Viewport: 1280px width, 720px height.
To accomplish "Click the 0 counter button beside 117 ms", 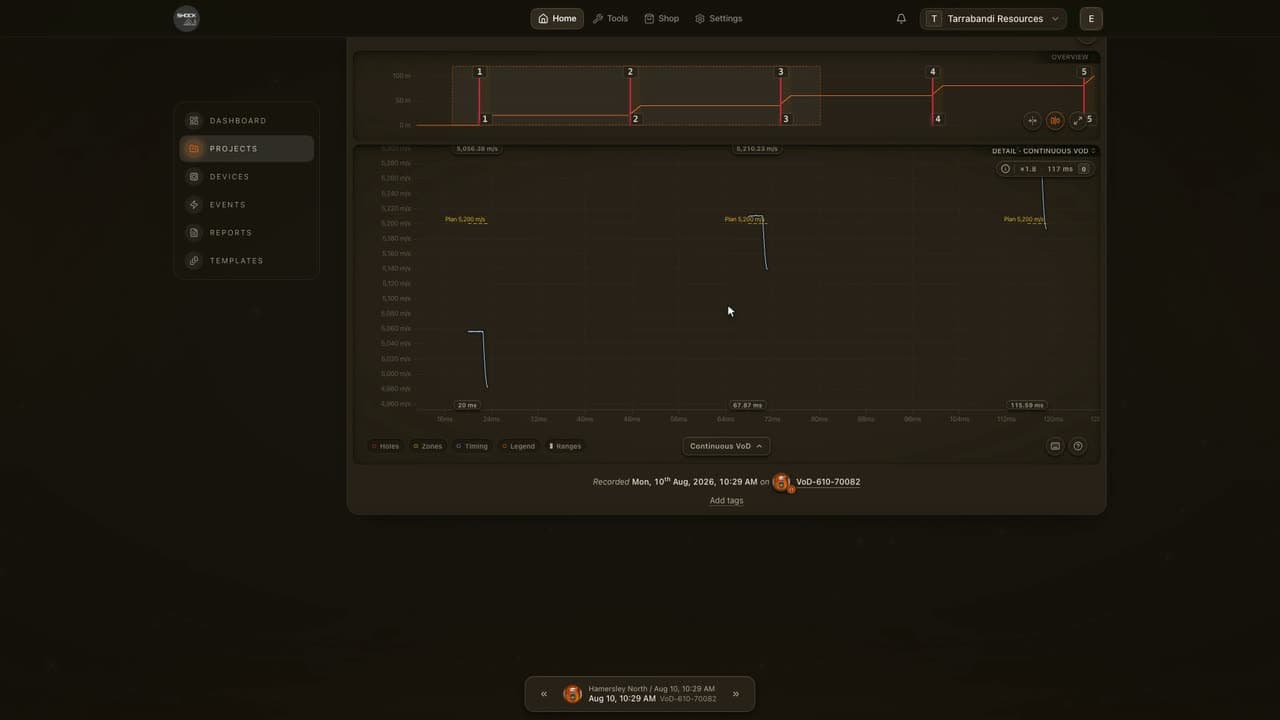I will (1083, 169).
